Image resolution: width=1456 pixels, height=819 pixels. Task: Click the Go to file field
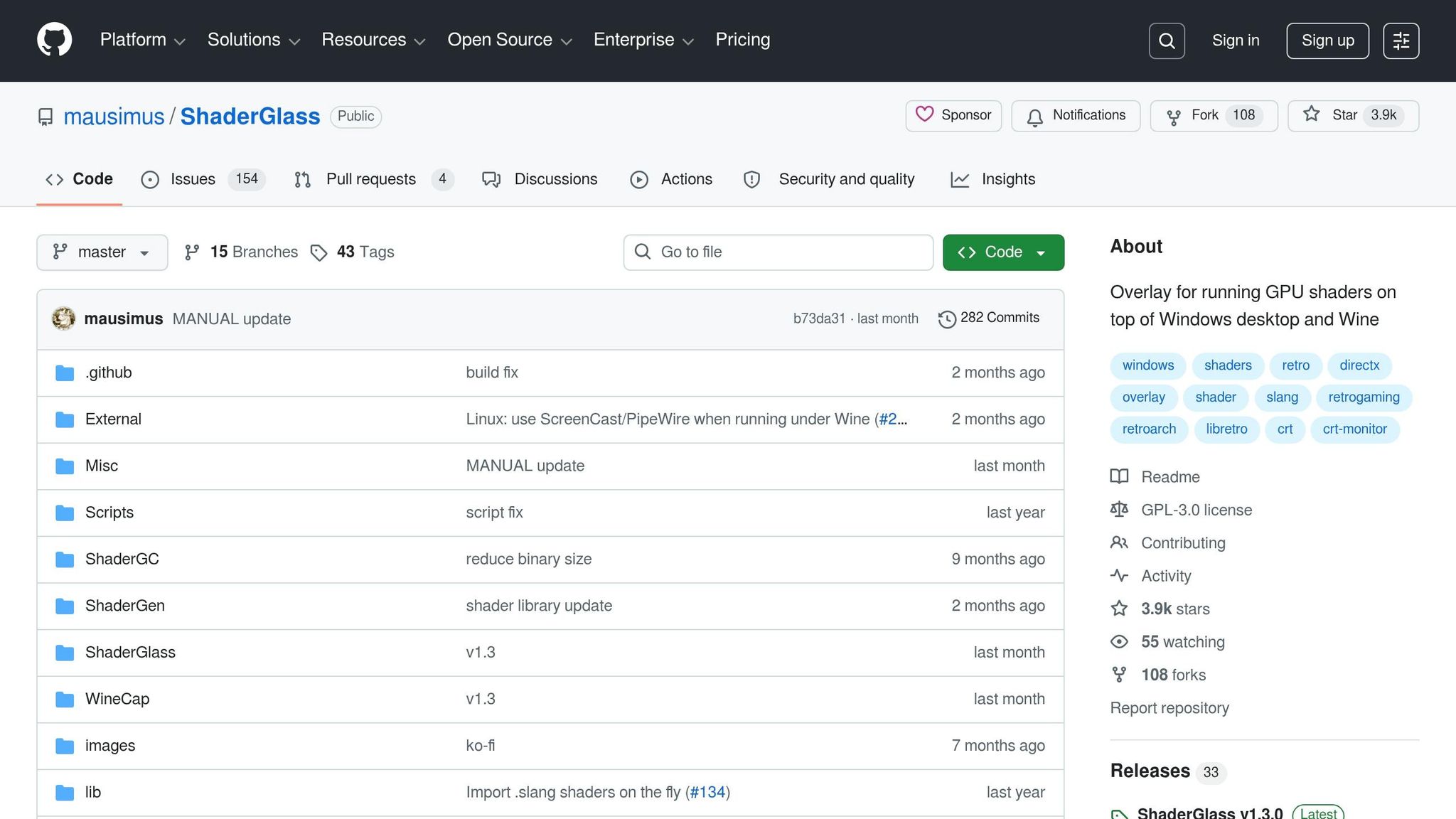click(x=778, y=252)
